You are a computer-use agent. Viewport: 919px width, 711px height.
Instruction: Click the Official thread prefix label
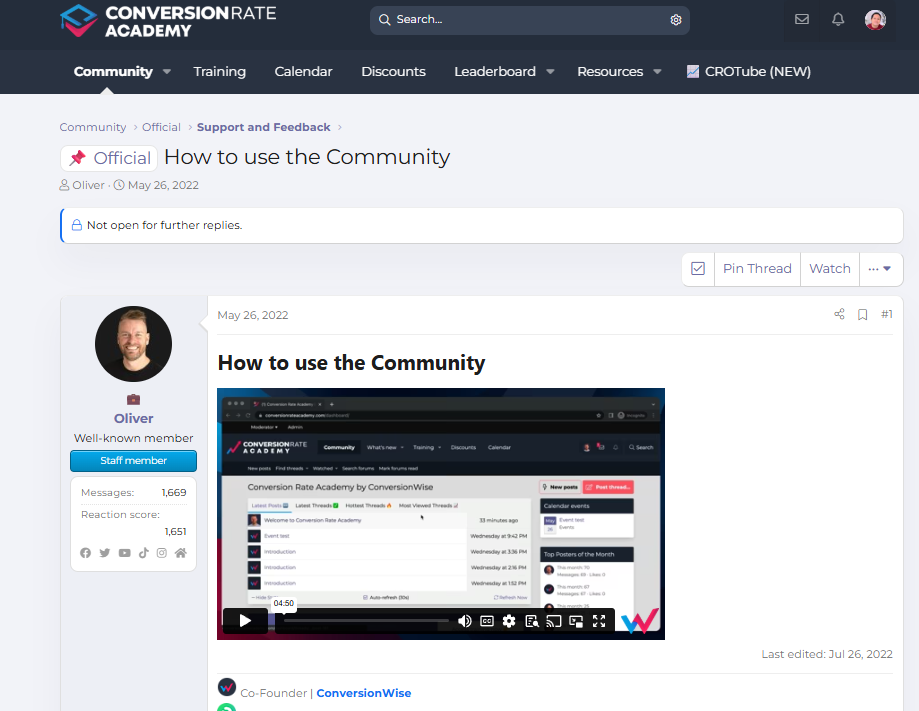point(109,158)
